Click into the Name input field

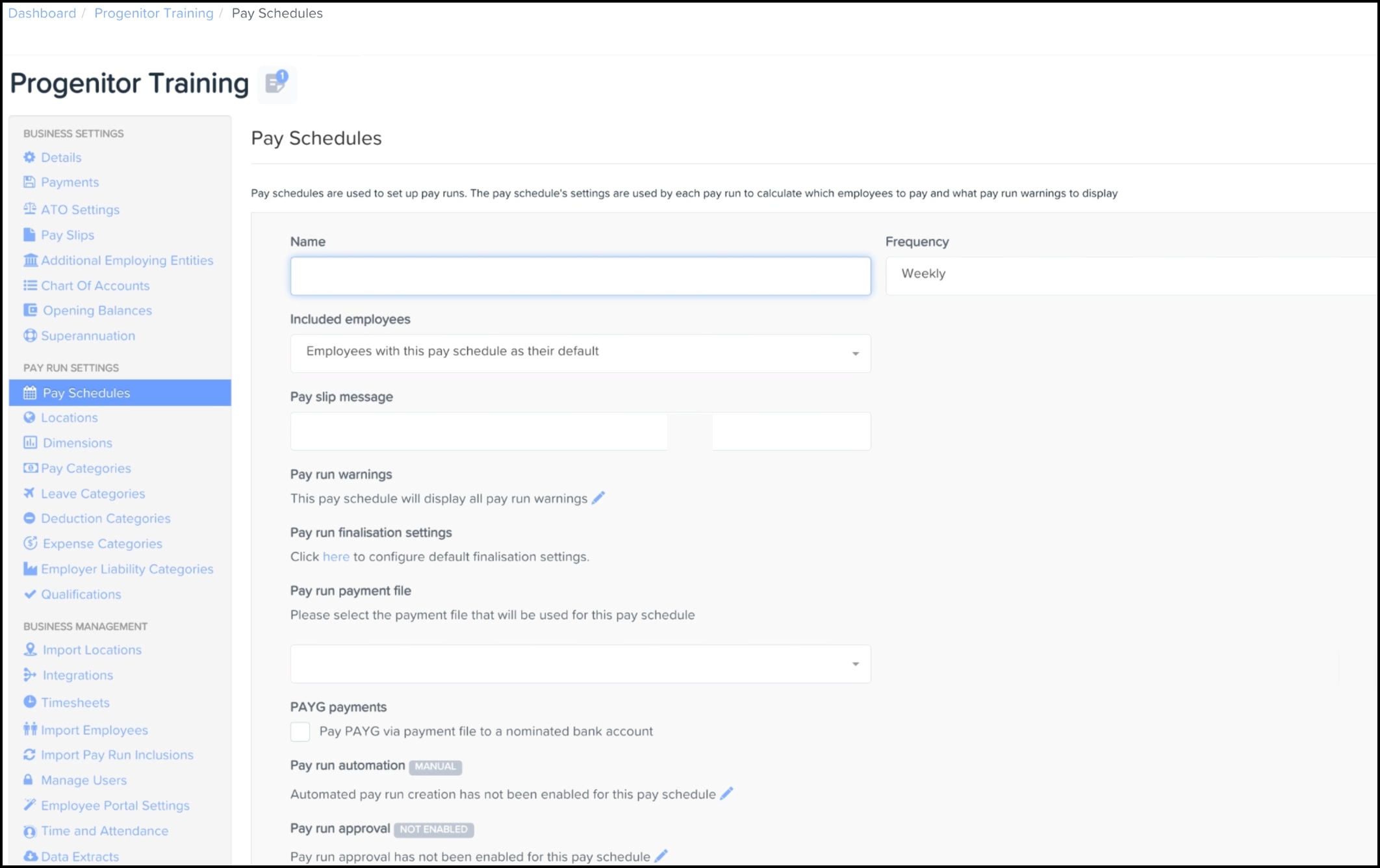[x=580, y=276]
